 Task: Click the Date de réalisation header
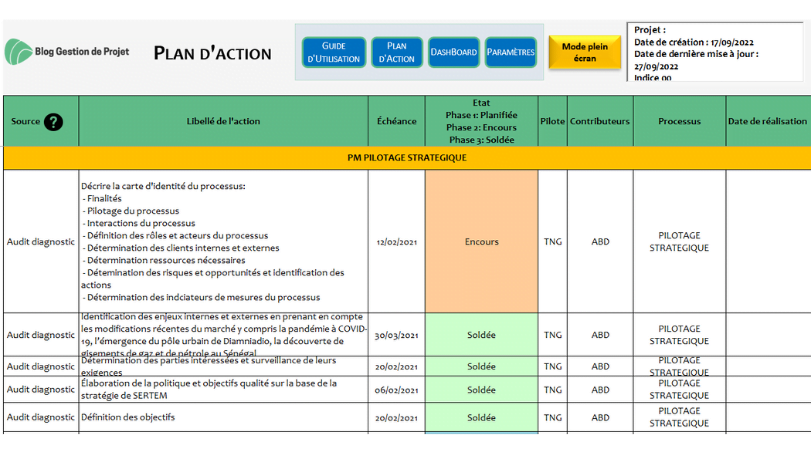(x=768, y=121)
